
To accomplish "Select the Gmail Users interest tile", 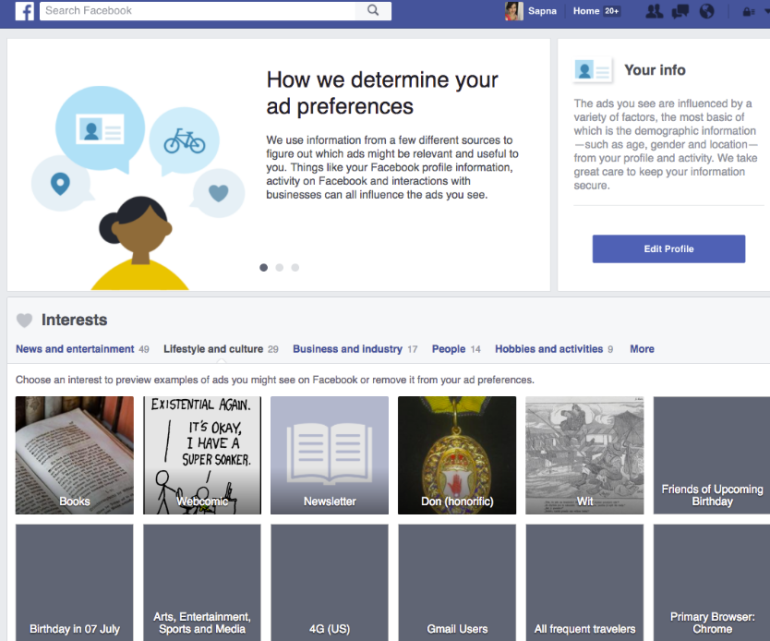I will click(457, 583).
